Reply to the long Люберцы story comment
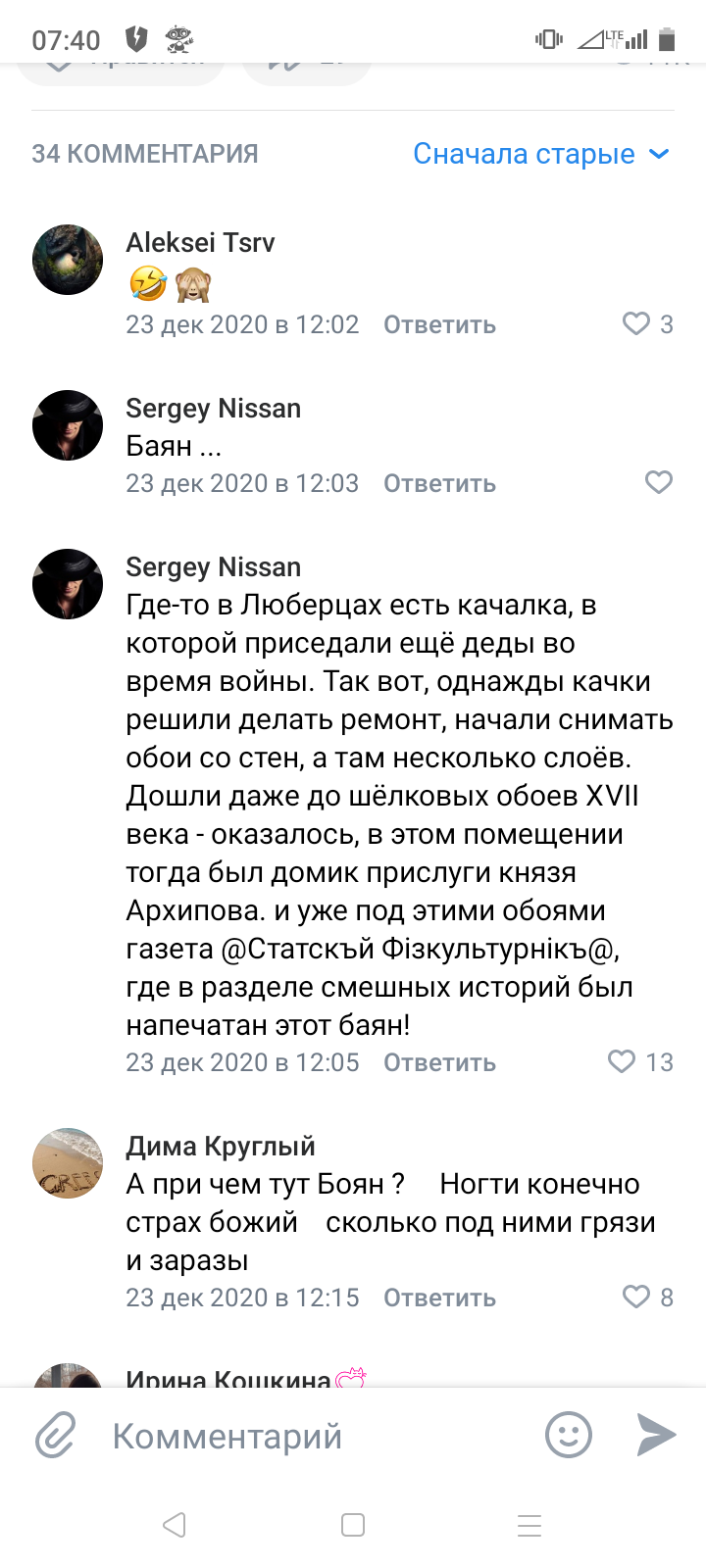The image size is (706, 1568). click(439, 1063)
